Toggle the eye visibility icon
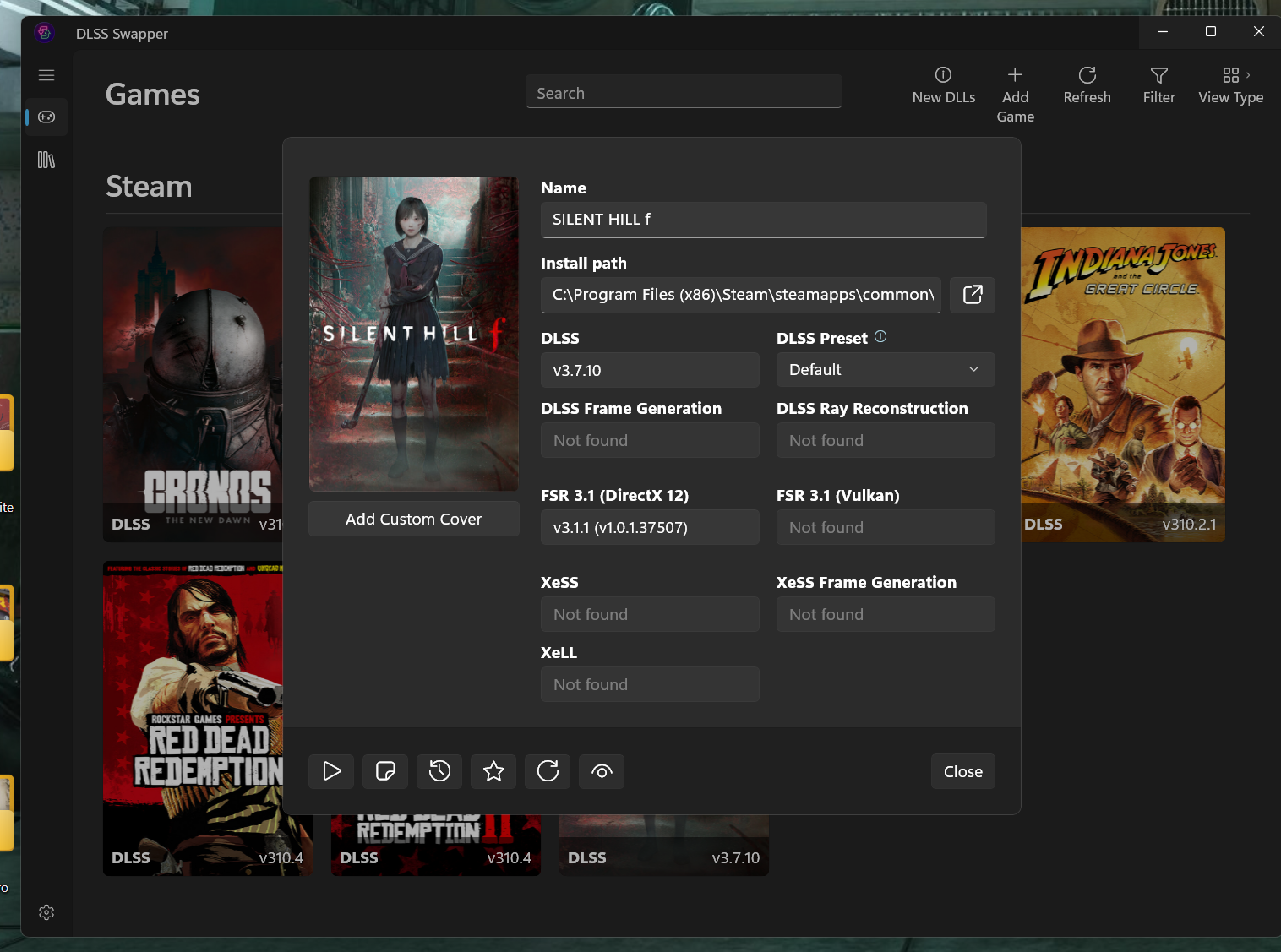1281x952 pixels. coord(602,771)
